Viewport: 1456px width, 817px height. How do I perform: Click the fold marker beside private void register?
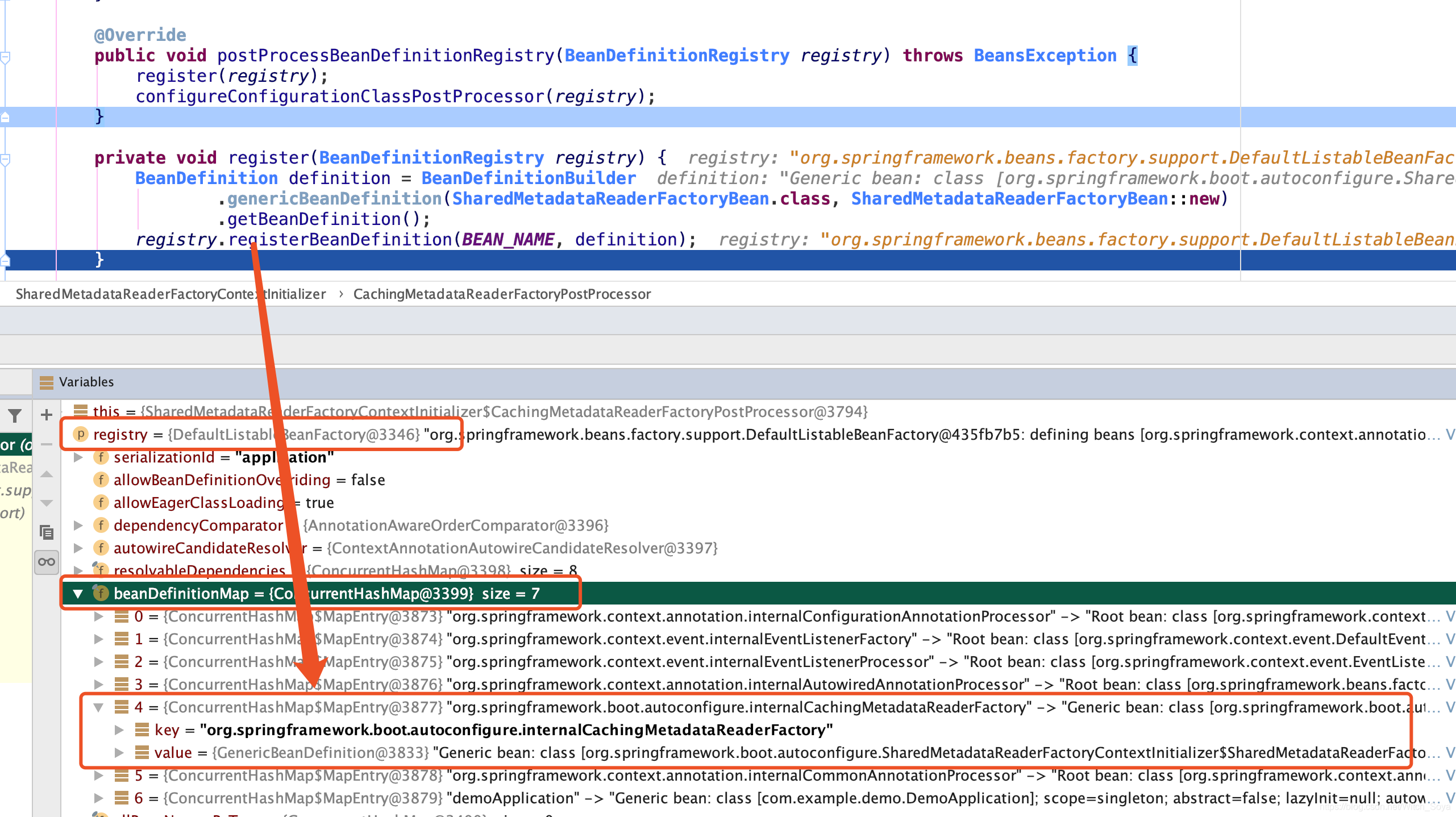point(6,160)
